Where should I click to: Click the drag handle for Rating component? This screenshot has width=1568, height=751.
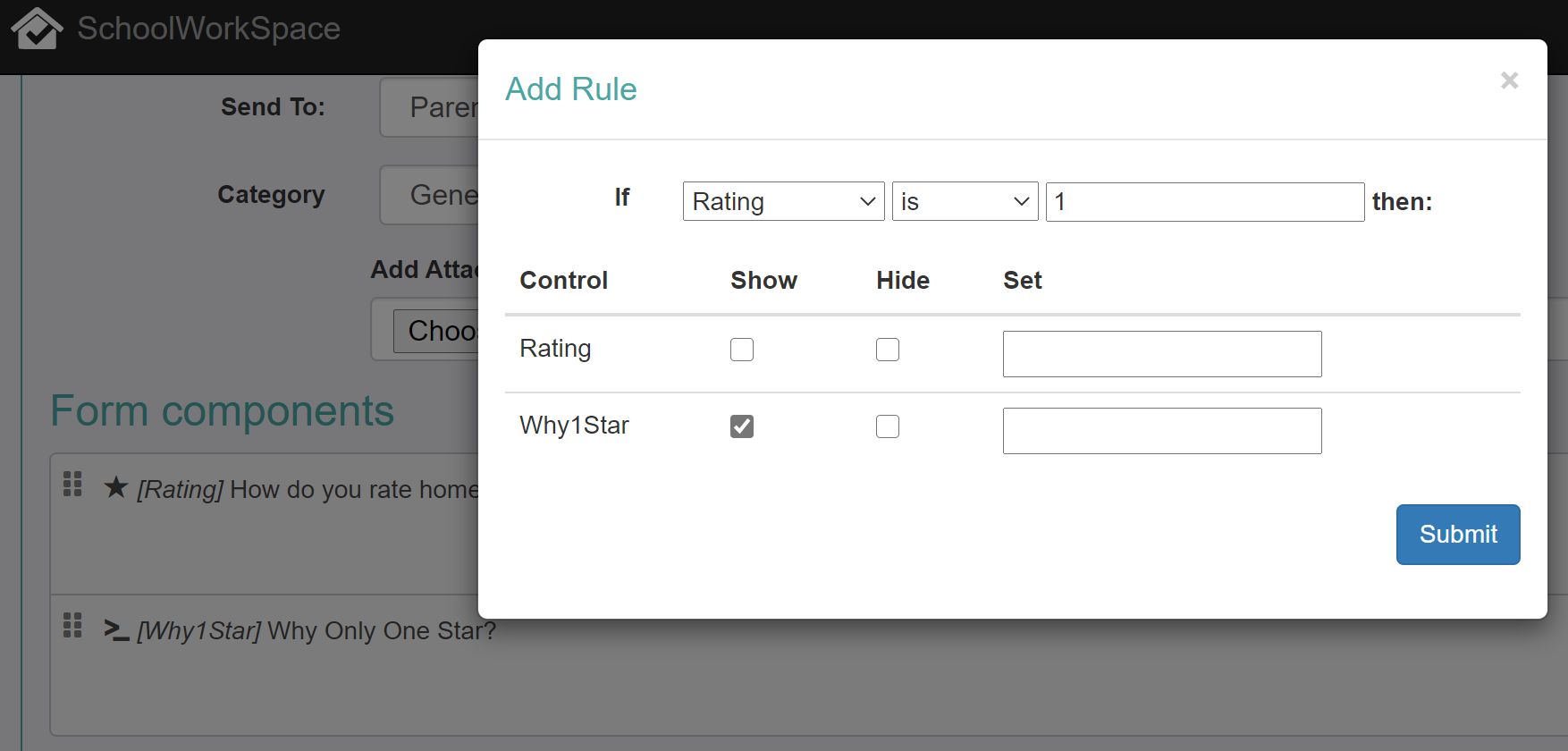72,484
